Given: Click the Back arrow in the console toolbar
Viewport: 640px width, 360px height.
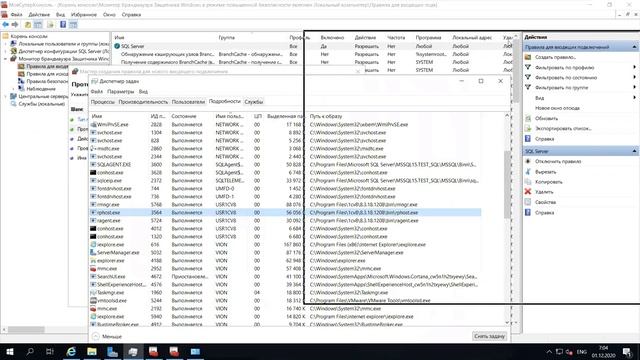Looking at the screenshot, I should (x=6, y=25).
